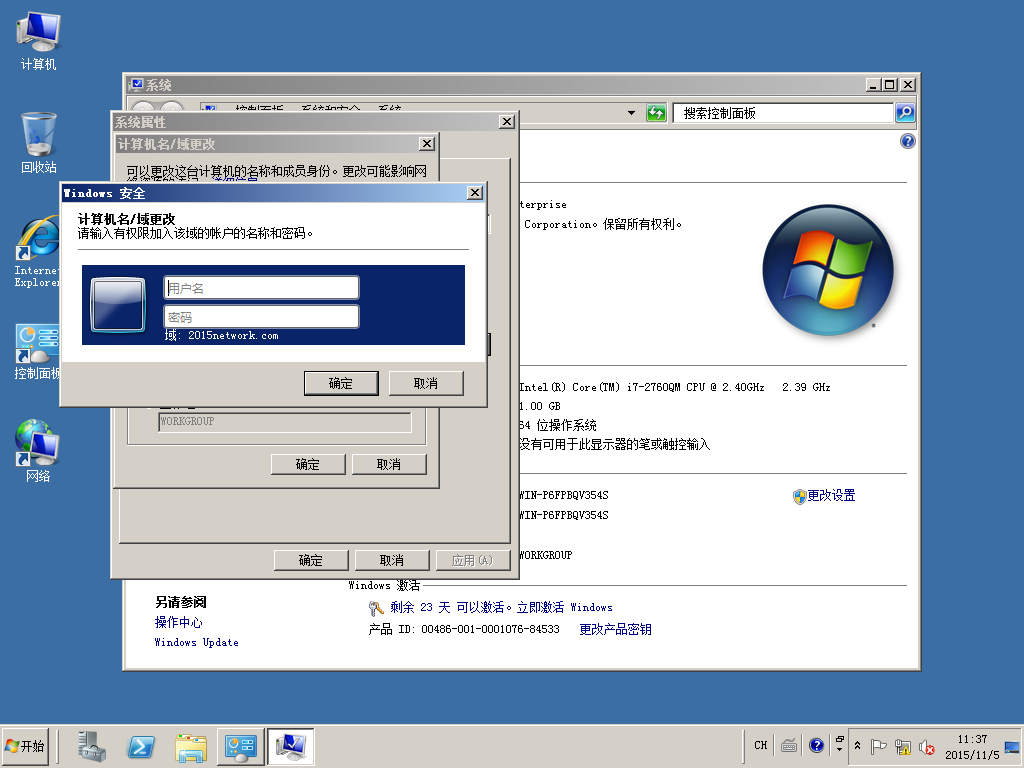Click the muted volume tray icon

(x=927, y=746)
